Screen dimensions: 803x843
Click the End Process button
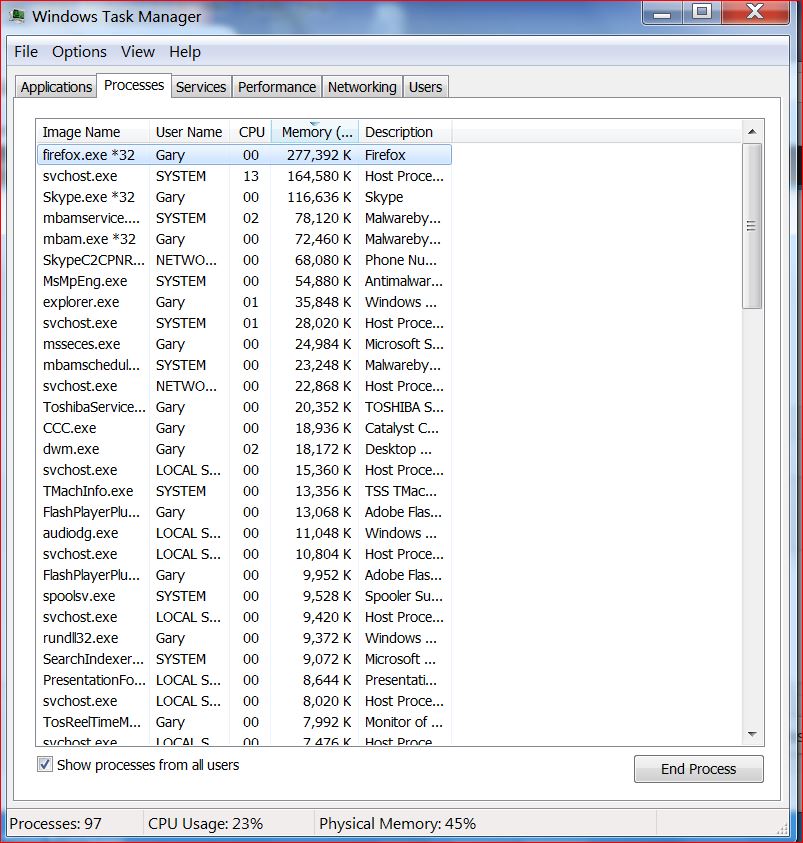coord(698,769)
